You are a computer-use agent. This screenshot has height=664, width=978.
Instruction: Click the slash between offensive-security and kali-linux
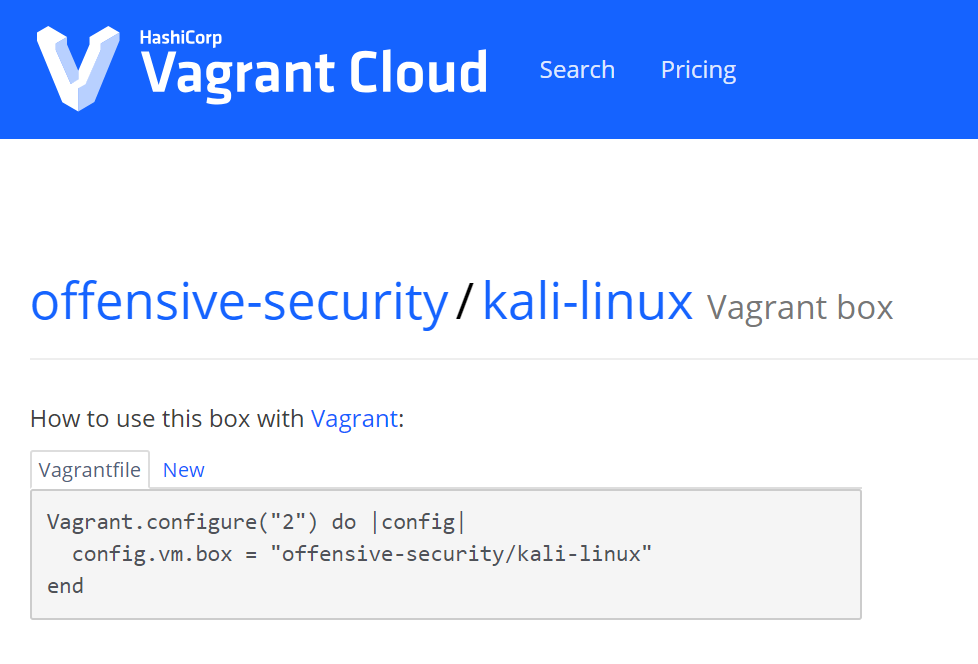(x=462, y=301)
